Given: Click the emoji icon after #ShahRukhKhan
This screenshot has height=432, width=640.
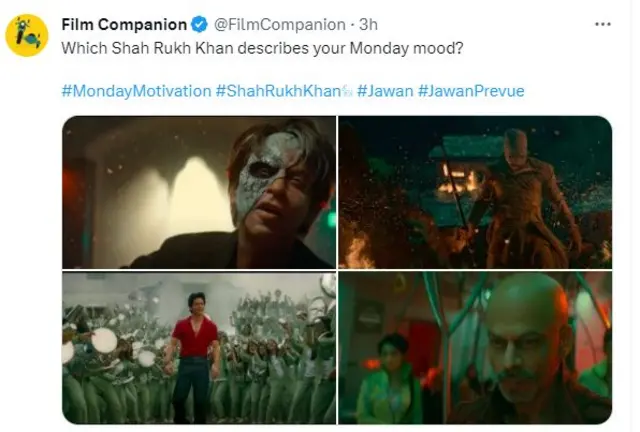Looking at the screenshot, I should click(x=347, y=91).
